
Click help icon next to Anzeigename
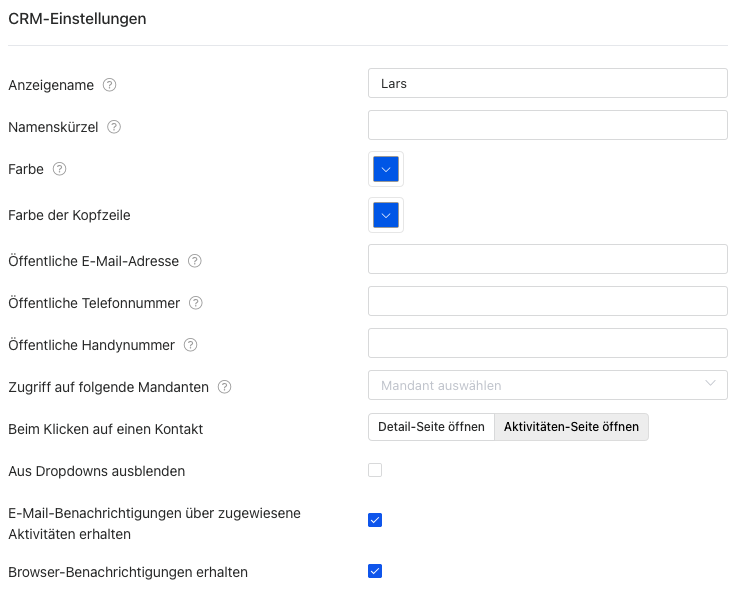pyautogui.click(x=110, y=85)
